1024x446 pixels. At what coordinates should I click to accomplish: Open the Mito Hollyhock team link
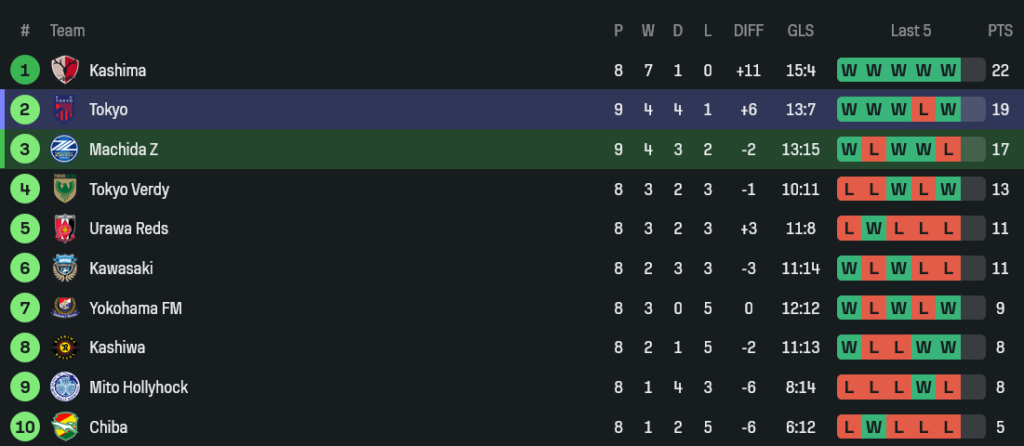tap(138, 387)
